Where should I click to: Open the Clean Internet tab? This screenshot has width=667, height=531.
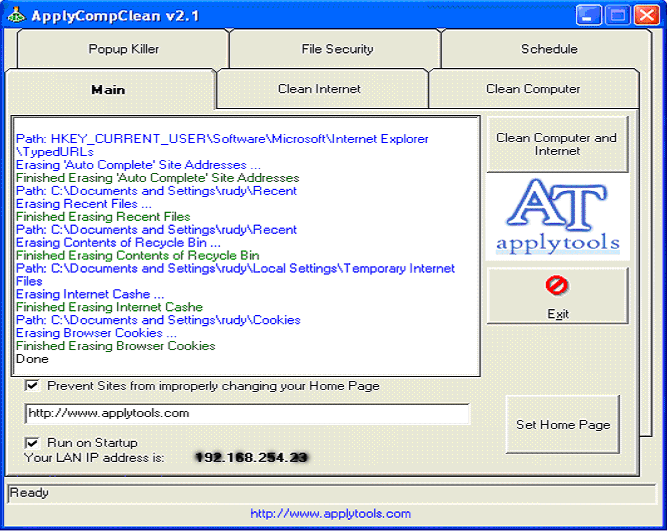coord(319,89)
